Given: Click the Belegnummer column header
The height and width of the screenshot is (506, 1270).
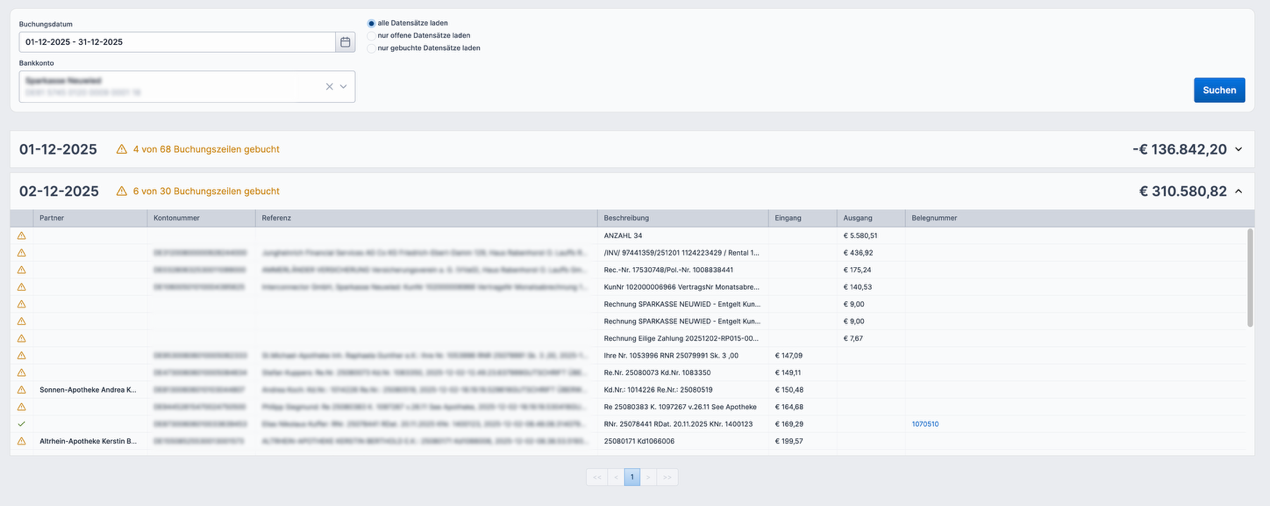Looking at the screenshot, I should [x=935, y=218].
